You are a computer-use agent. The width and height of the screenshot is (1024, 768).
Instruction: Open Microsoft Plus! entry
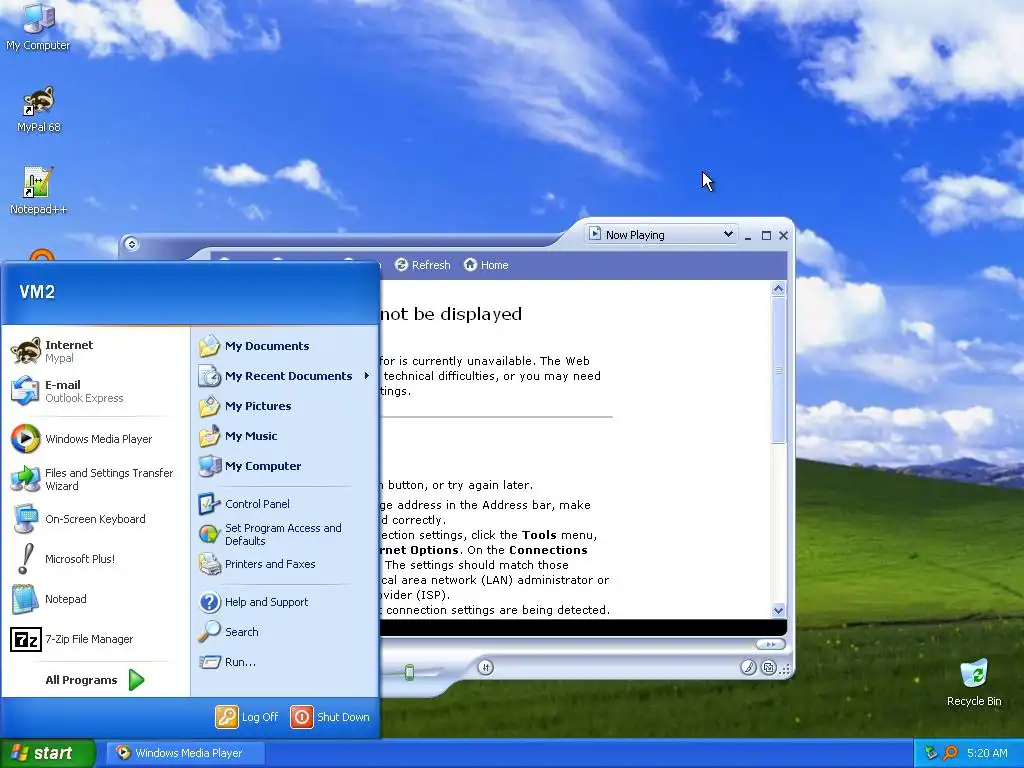96,559
